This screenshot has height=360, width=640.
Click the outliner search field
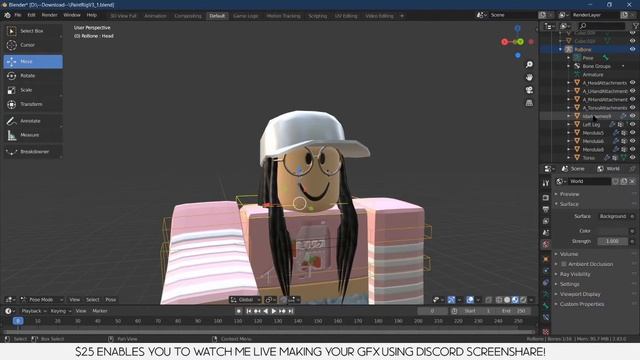pyautogui.click(x=601, y=26)
